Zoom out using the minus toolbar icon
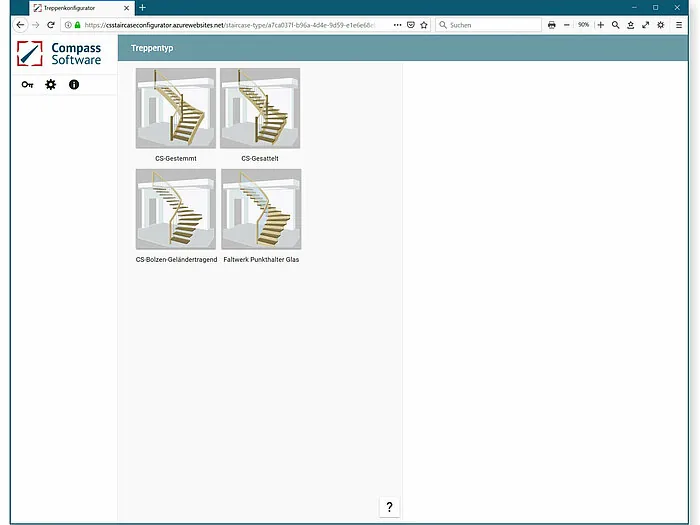The height and width of the screenshot is (525, 700). (x=567, y=25)
